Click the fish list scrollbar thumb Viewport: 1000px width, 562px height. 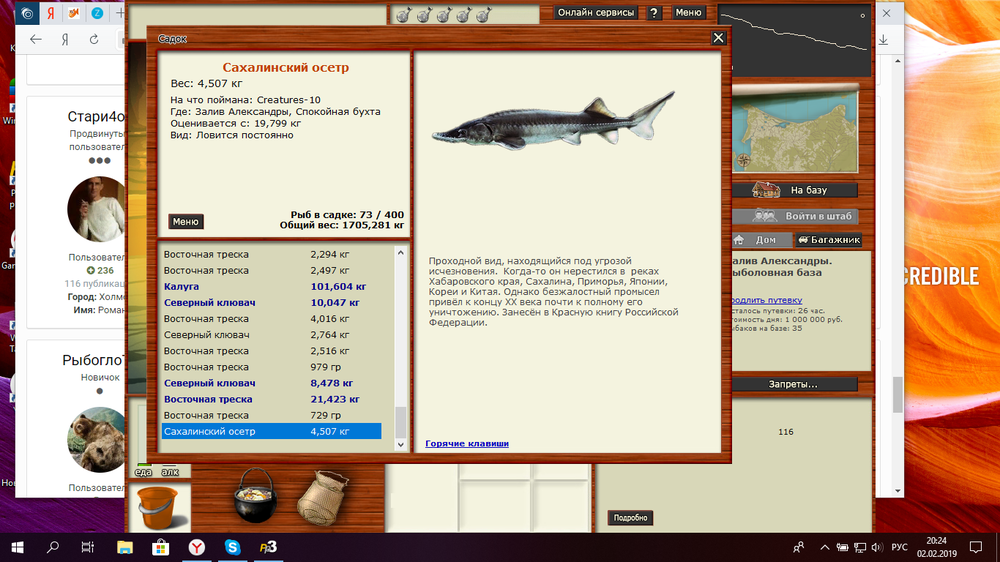401,421
